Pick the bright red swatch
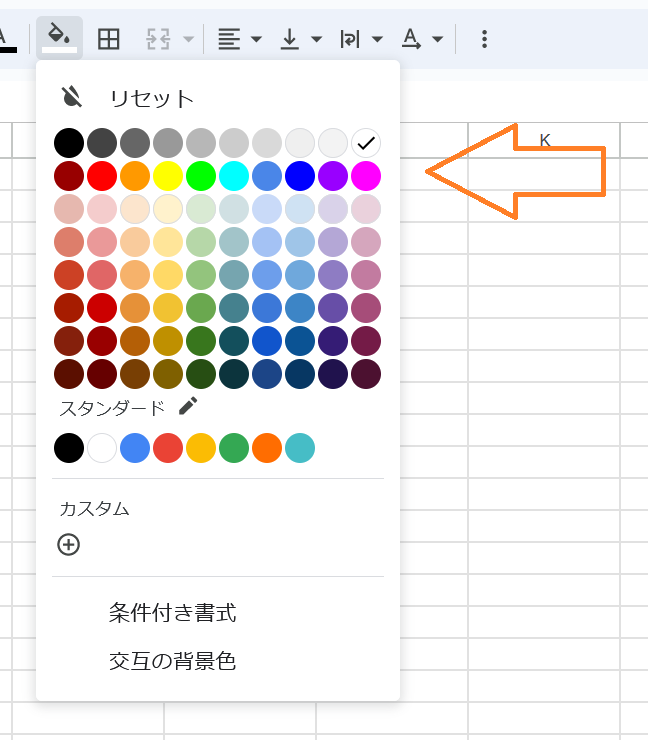 [102, 176]
